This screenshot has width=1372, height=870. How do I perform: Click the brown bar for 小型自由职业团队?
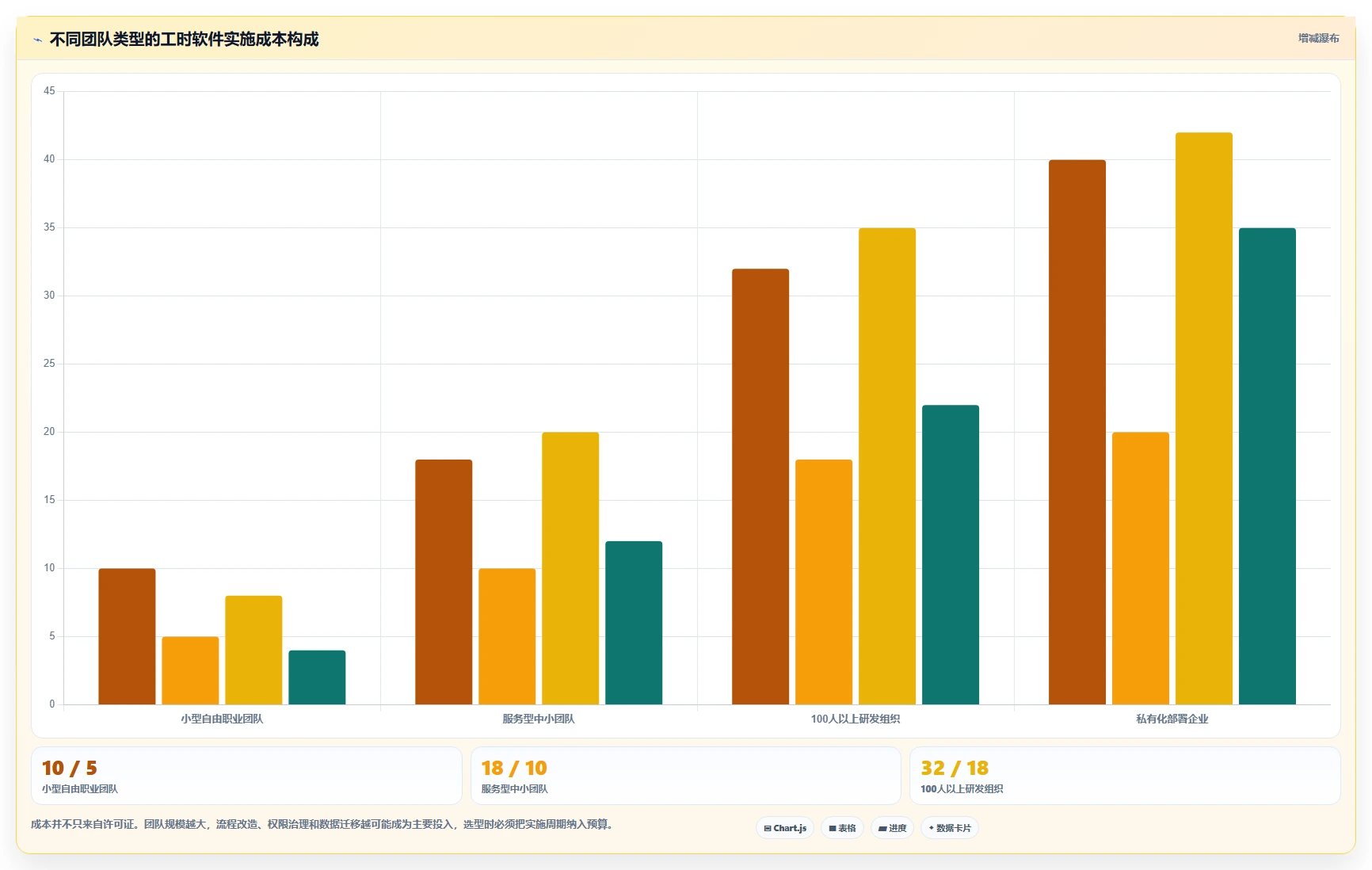[127, 636]
